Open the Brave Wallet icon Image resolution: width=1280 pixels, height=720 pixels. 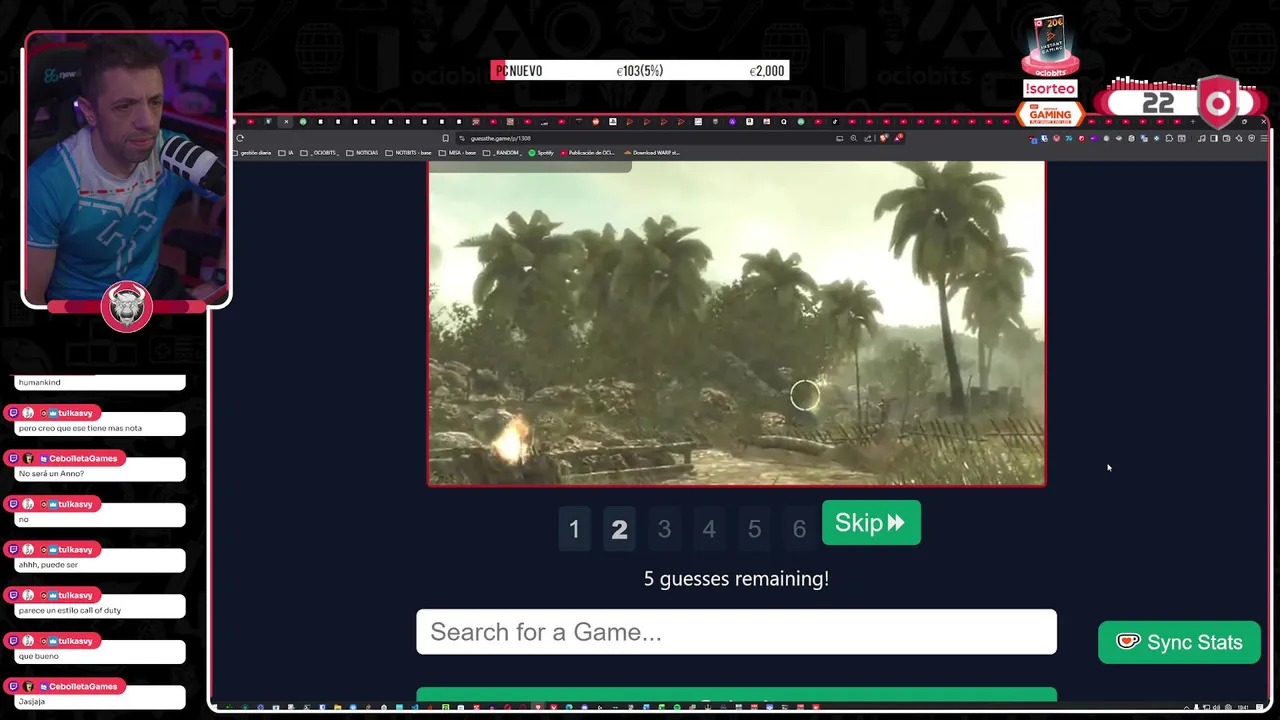(x=1226, y=138)
